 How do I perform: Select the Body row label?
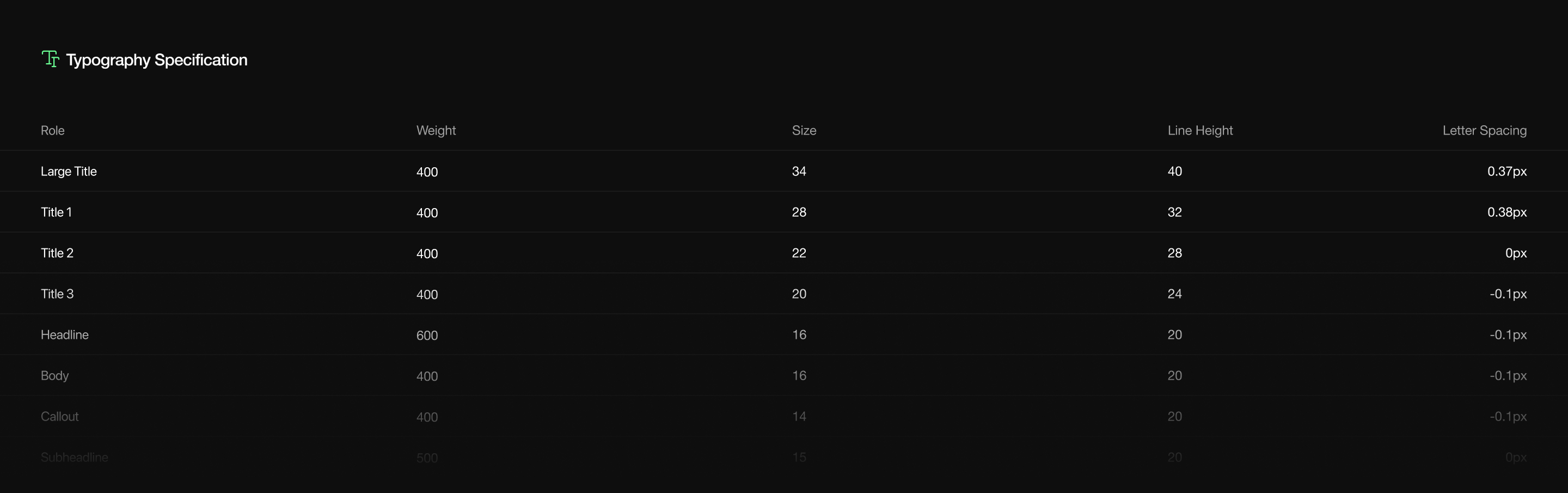[55, 375]
